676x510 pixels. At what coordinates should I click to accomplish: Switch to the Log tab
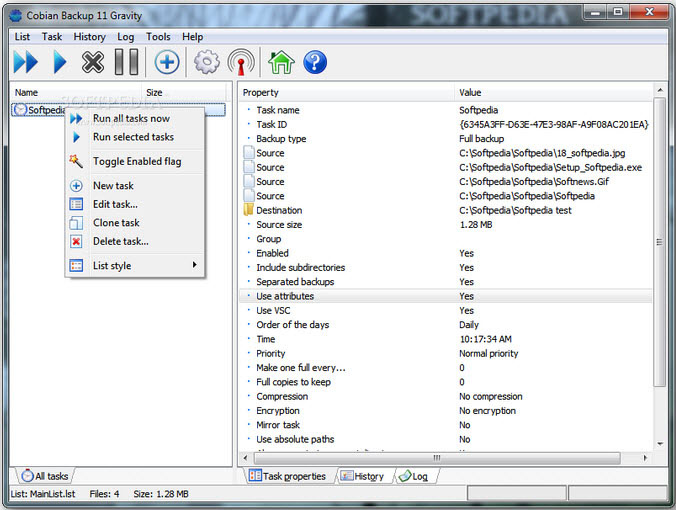click(x=413, y=476)
